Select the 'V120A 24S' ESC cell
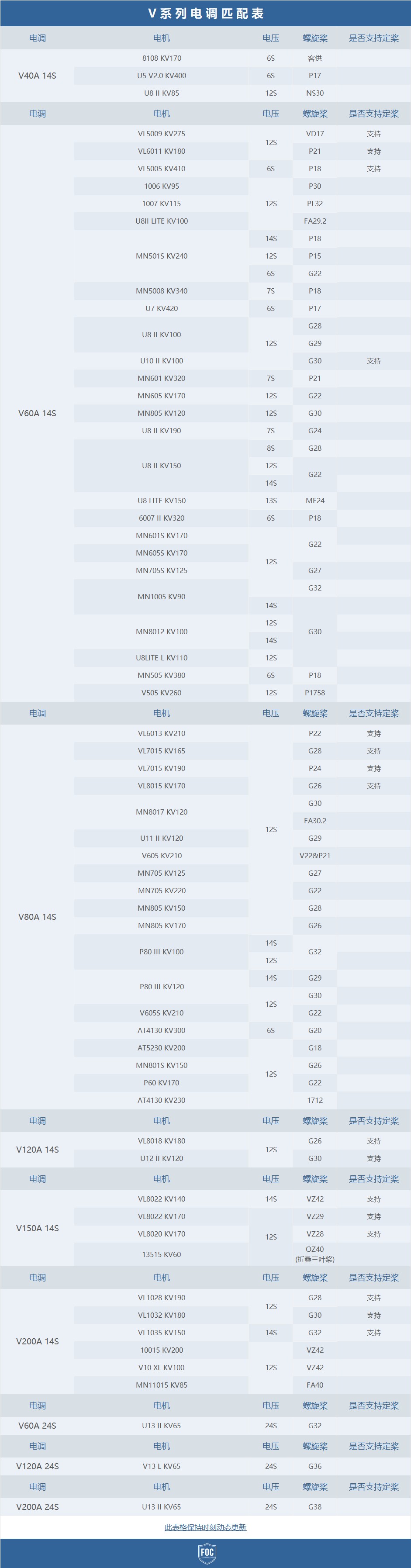The height and width of the screenshot is (1568, 411). [x=37, y=1466]
